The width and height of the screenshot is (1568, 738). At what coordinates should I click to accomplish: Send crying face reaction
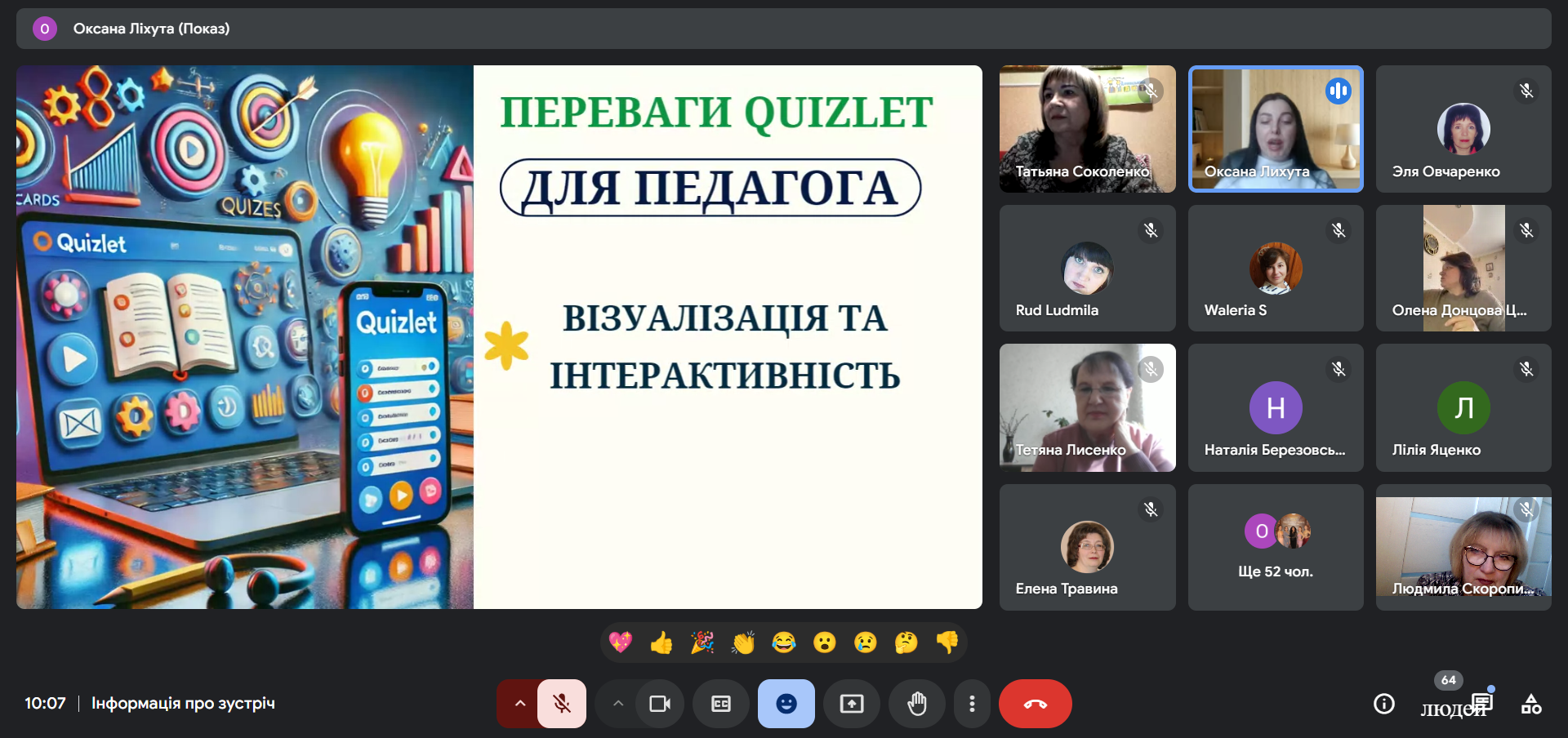[x=866, y=642]
